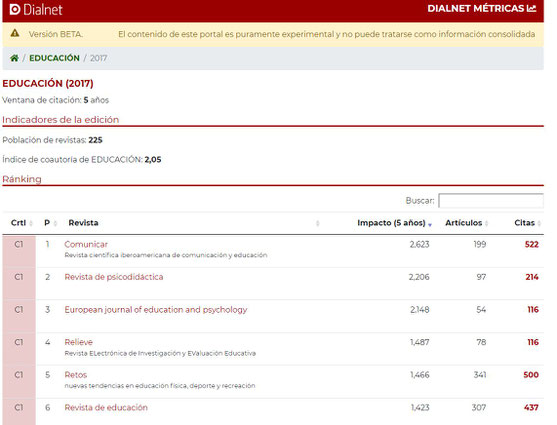The image size is (557, 425).
Task: Open psicodidáctica citations count 214
Action: tap(532, 277)
